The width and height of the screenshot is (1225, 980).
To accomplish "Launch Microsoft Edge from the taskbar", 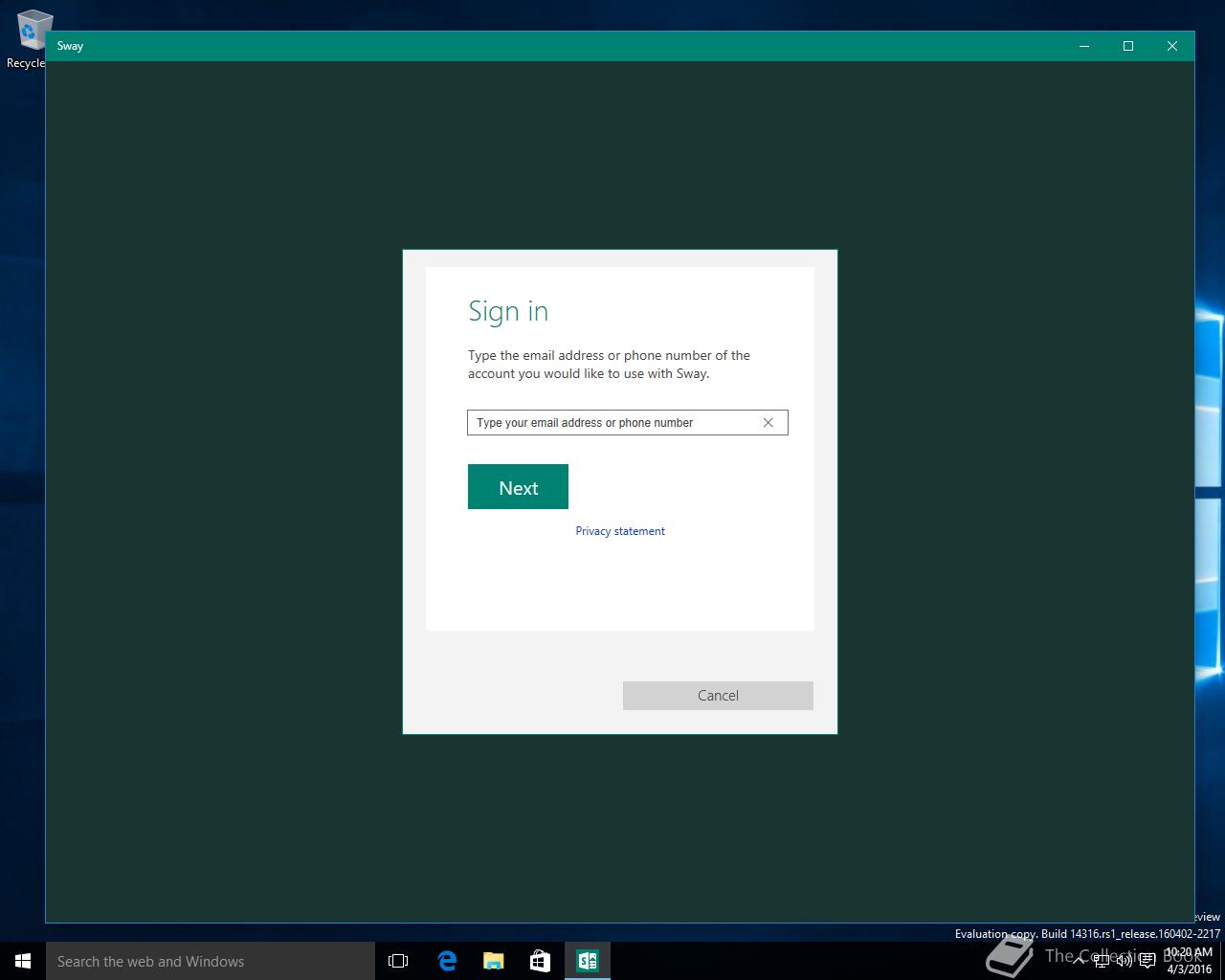I will [446, 961].
